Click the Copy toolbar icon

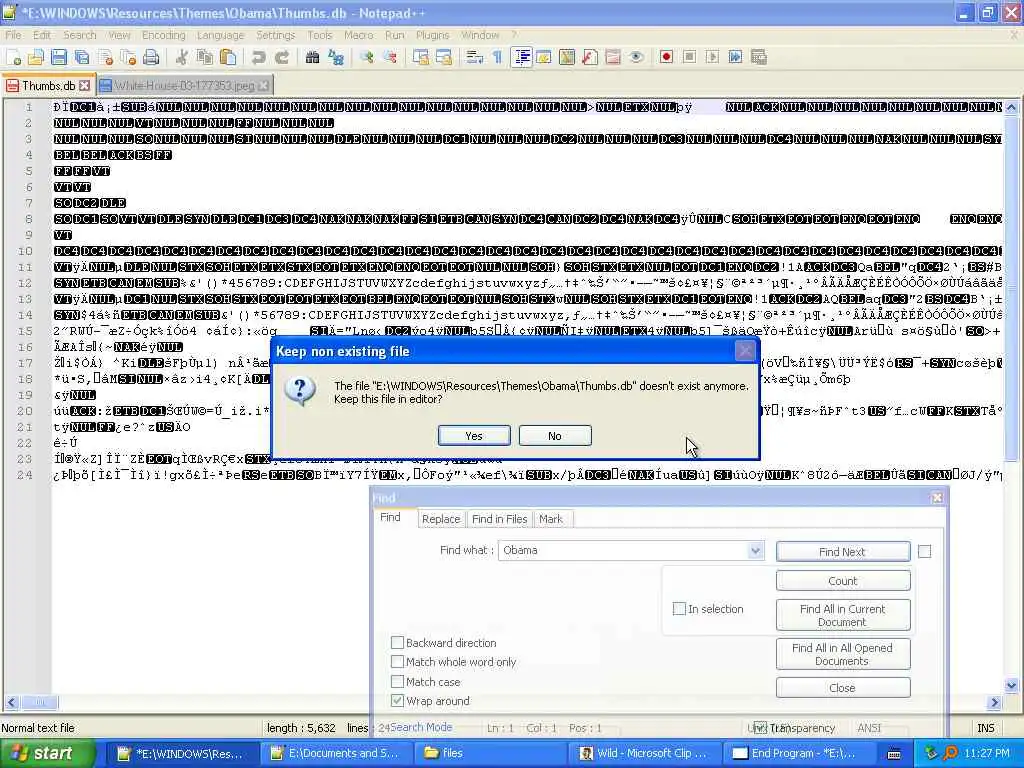click(x=204, y=57)
